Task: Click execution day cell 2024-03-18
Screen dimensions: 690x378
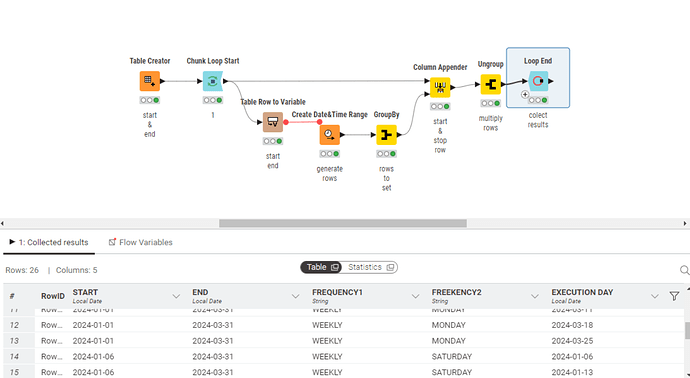Action: pos(572,325)
